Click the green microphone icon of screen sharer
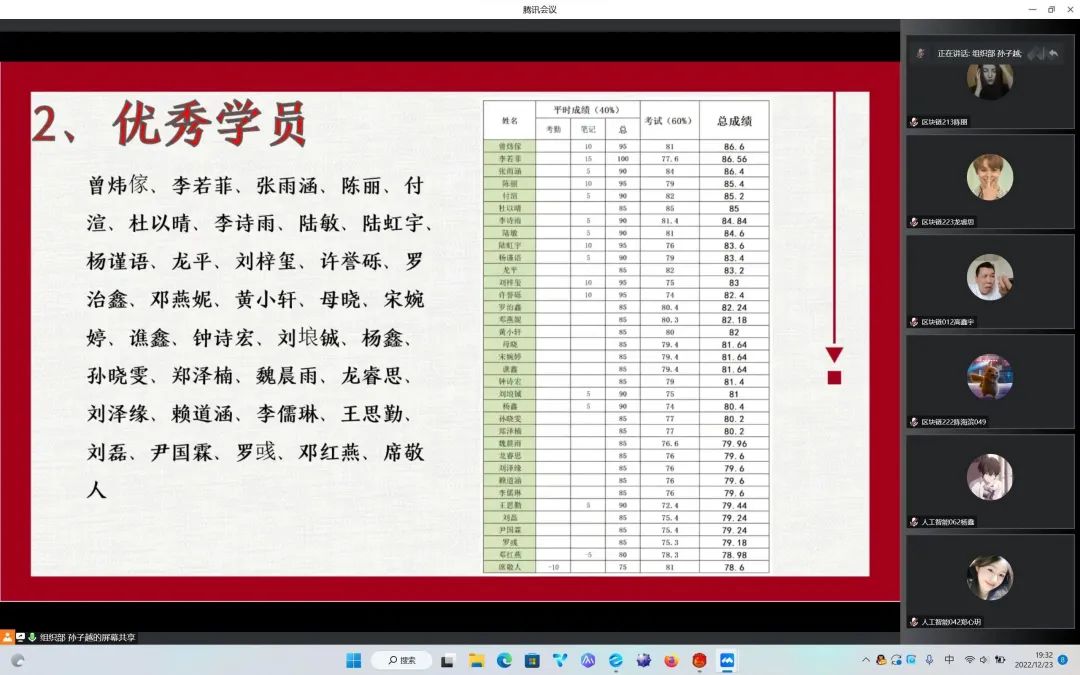This screenshot has height=675, width=1080. pos(32,637)
